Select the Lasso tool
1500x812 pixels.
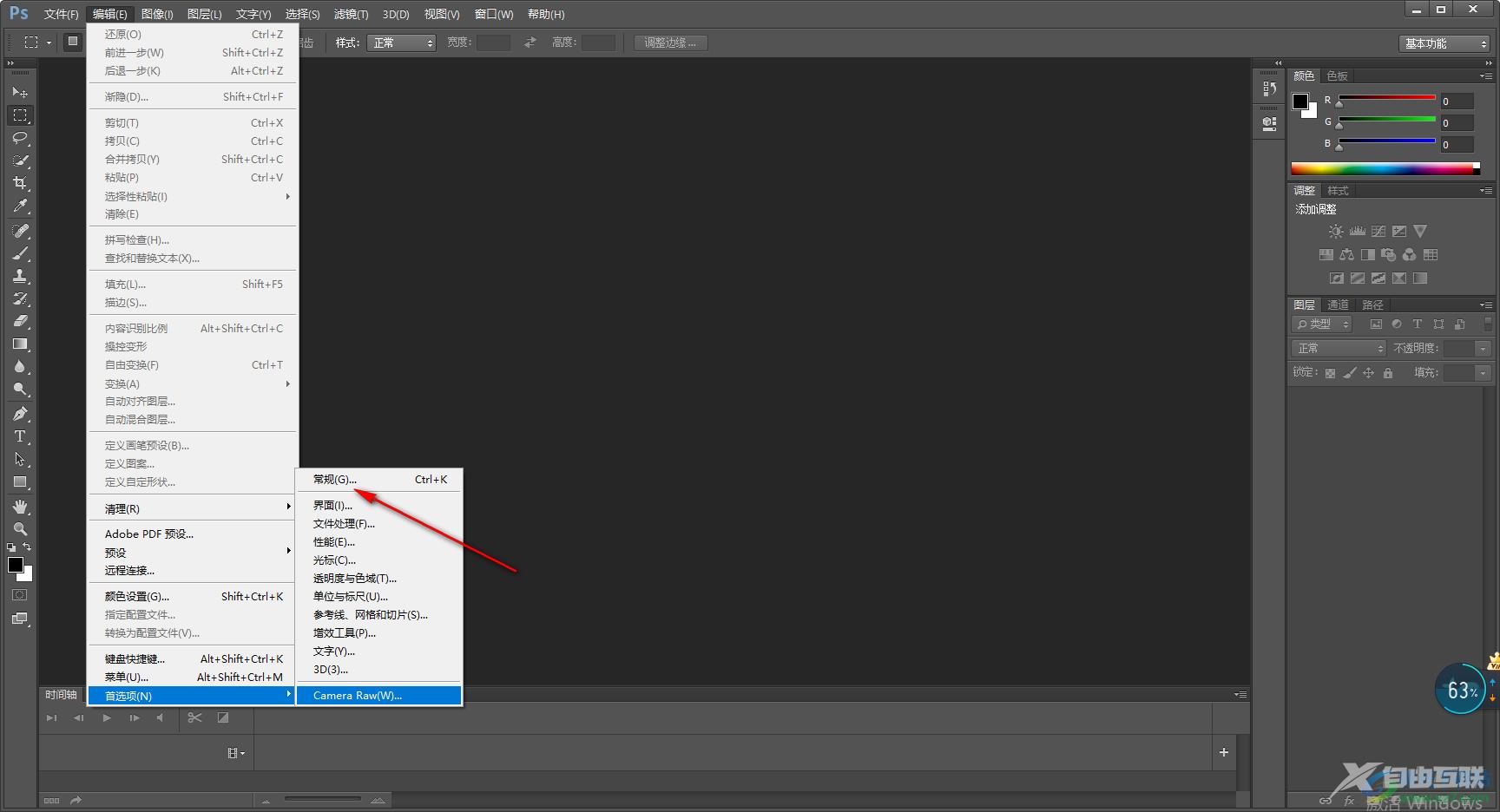pos(20,137)
